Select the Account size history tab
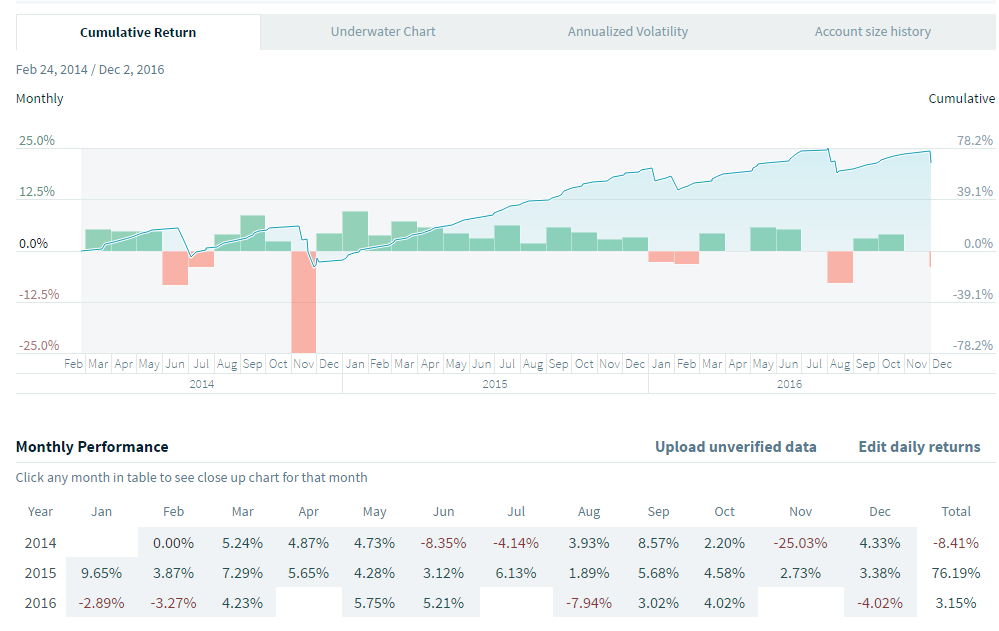This screenshot has width=999, height=631. click(x=872, y=32)
